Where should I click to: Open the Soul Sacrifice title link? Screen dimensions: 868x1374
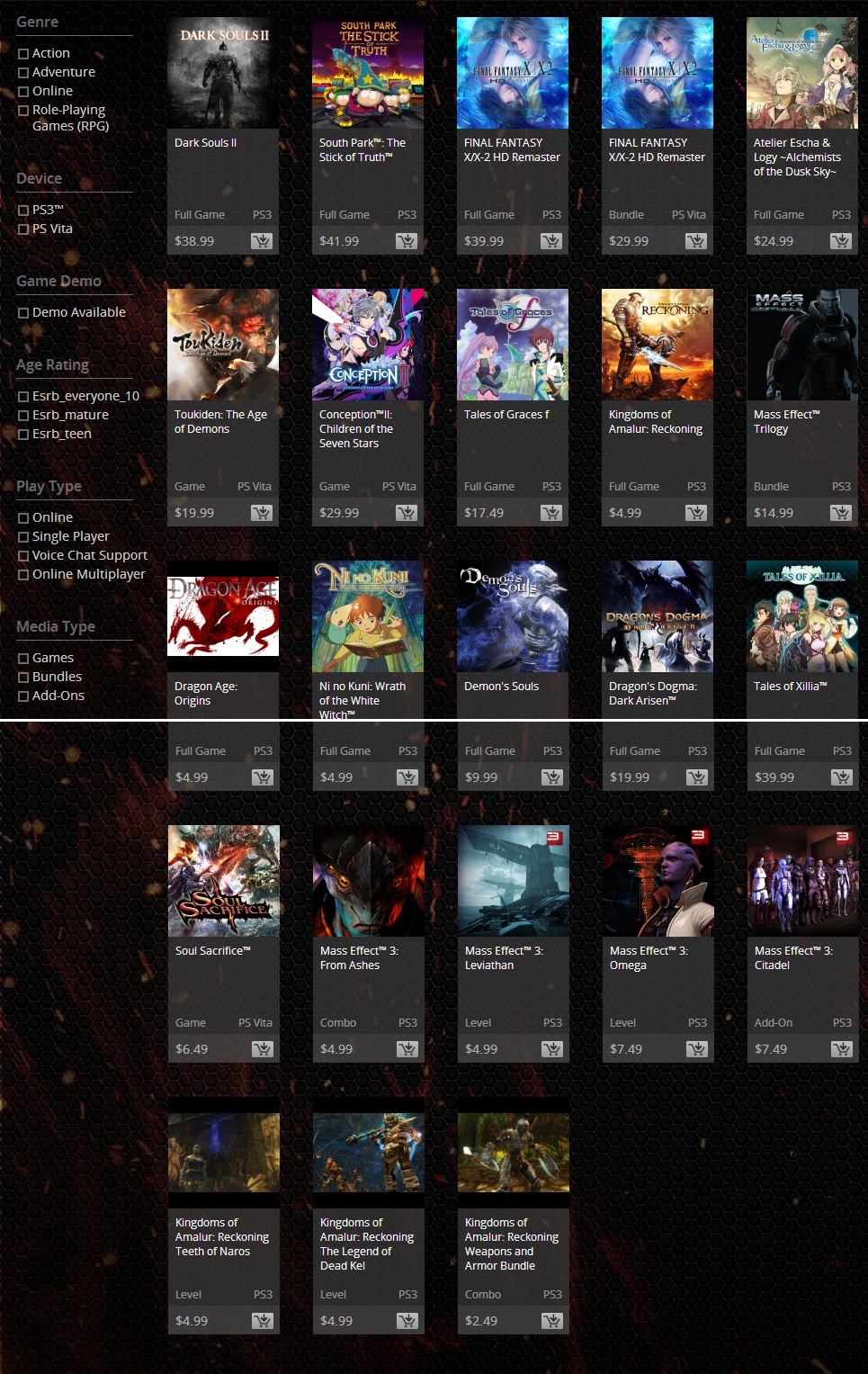(x=213, y=950)
